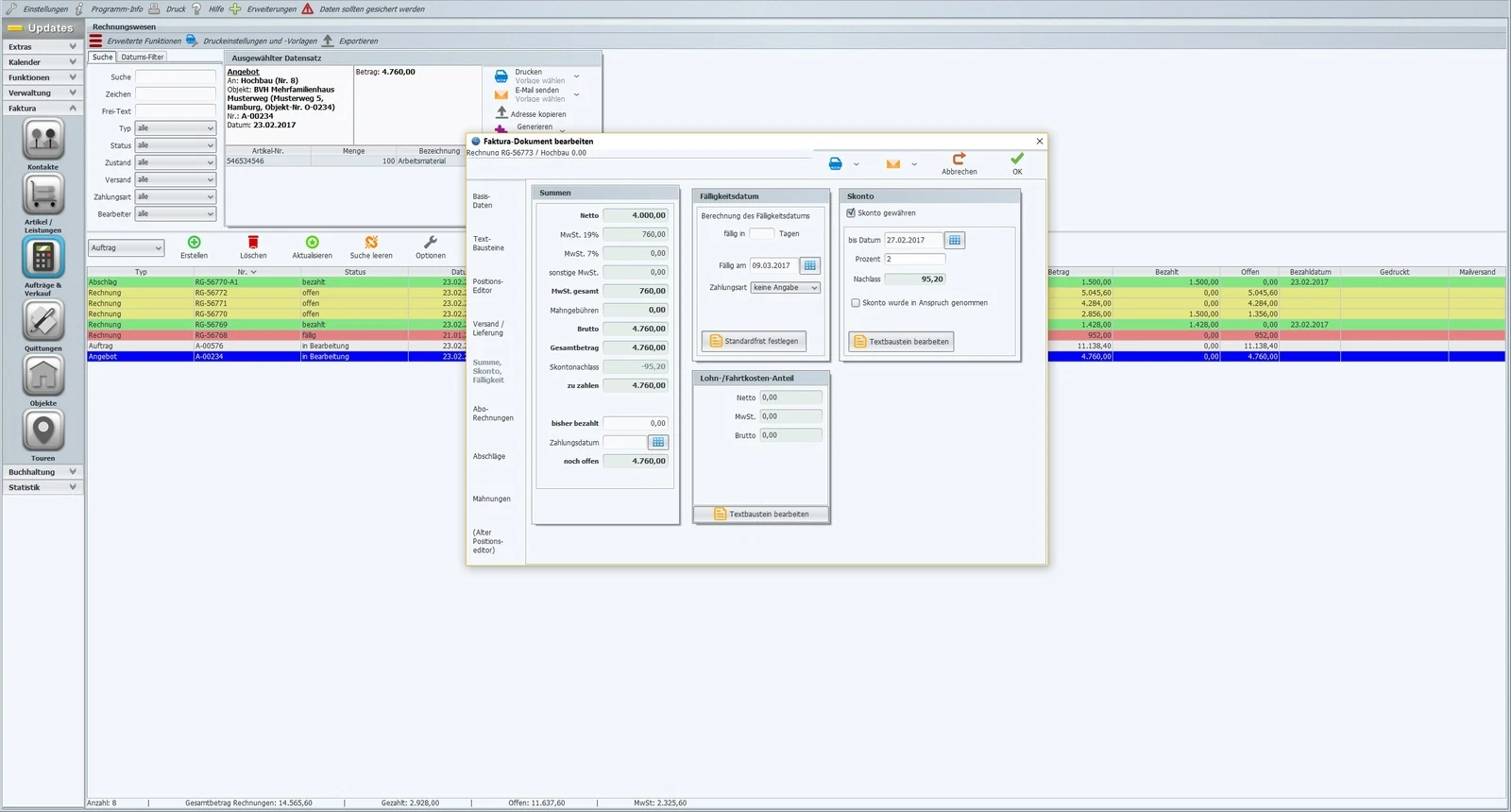Open Aufträge & Verkauf calculator icon
This screenshot has width=1511, height=812.
pos(43,257)
